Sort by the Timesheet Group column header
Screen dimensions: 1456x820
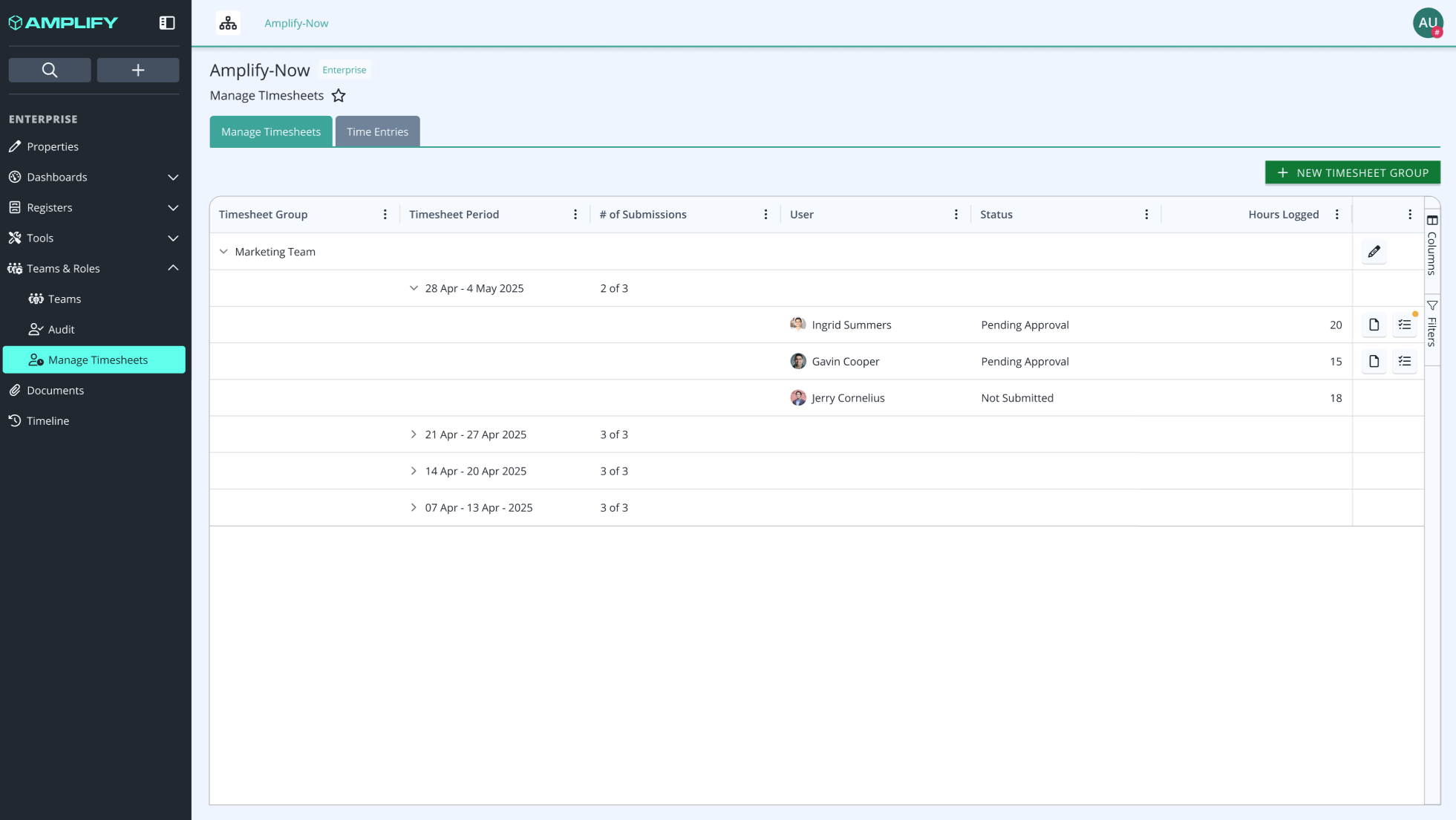pos(263,215)
